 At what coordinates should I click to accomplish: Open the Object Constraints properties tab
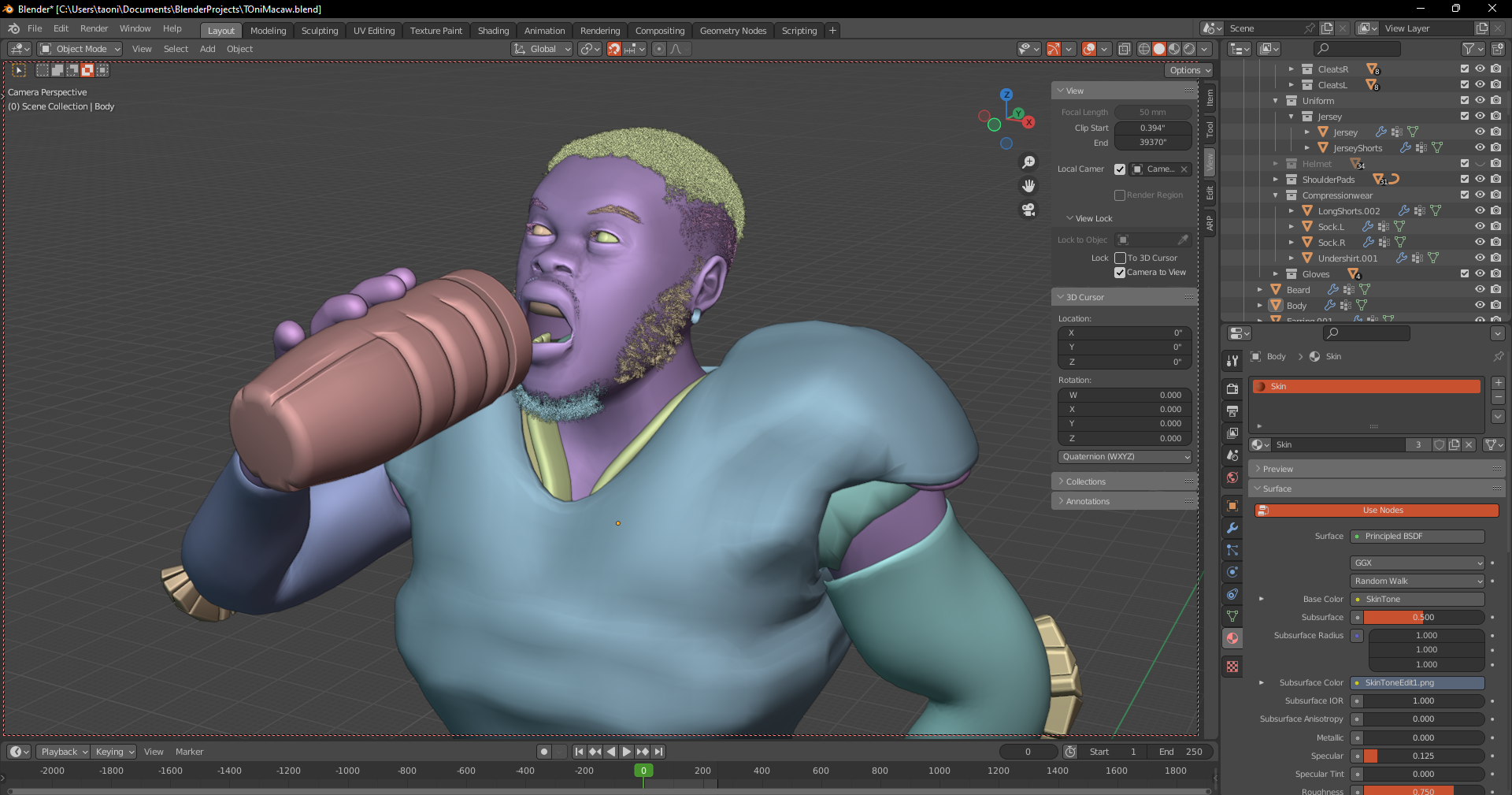[x=1232, y=594]
